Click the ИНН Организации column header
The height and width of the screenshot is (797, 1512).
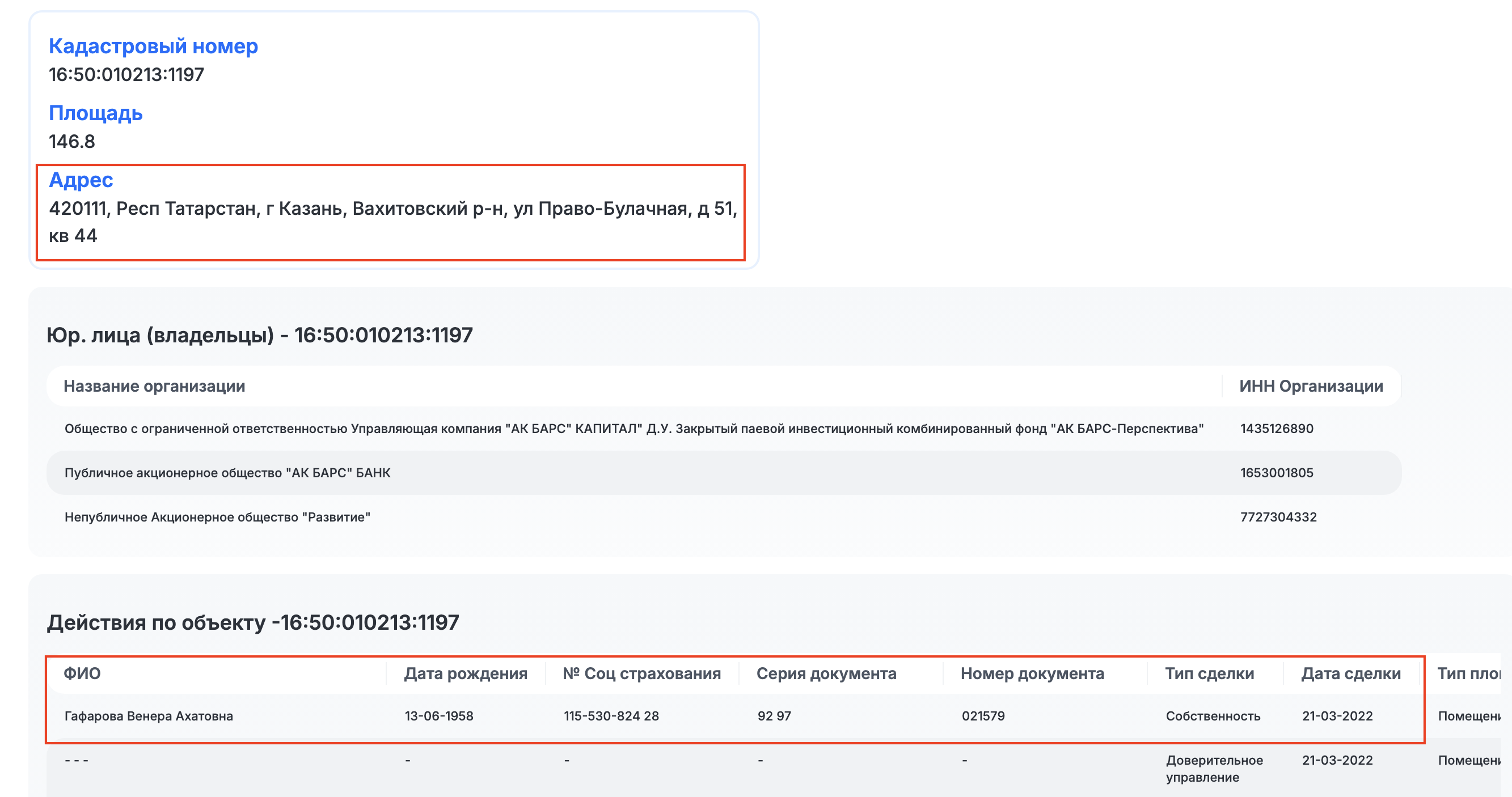coord(1311,386)
